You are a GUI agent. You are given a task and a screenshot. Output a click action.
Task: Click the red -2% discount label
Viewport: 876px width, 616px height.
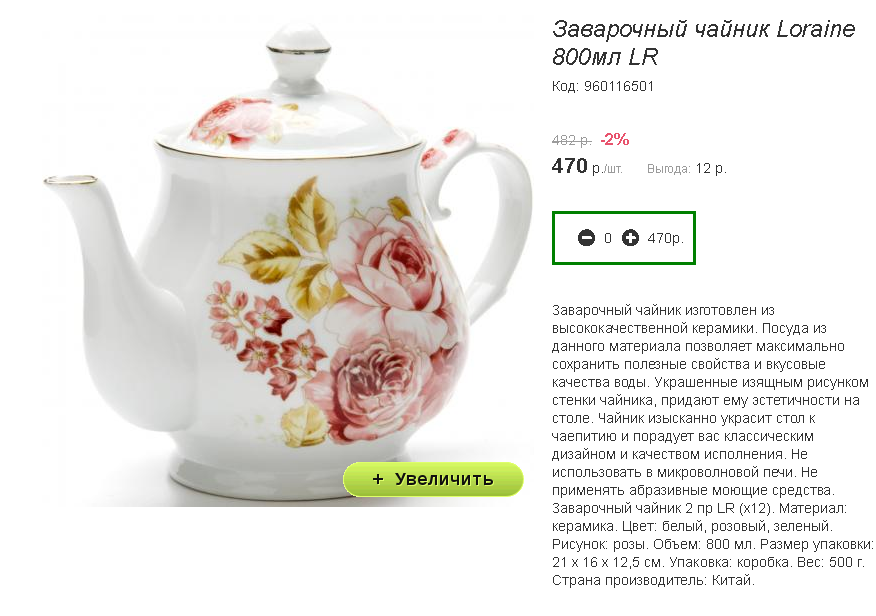coord(615,139)
